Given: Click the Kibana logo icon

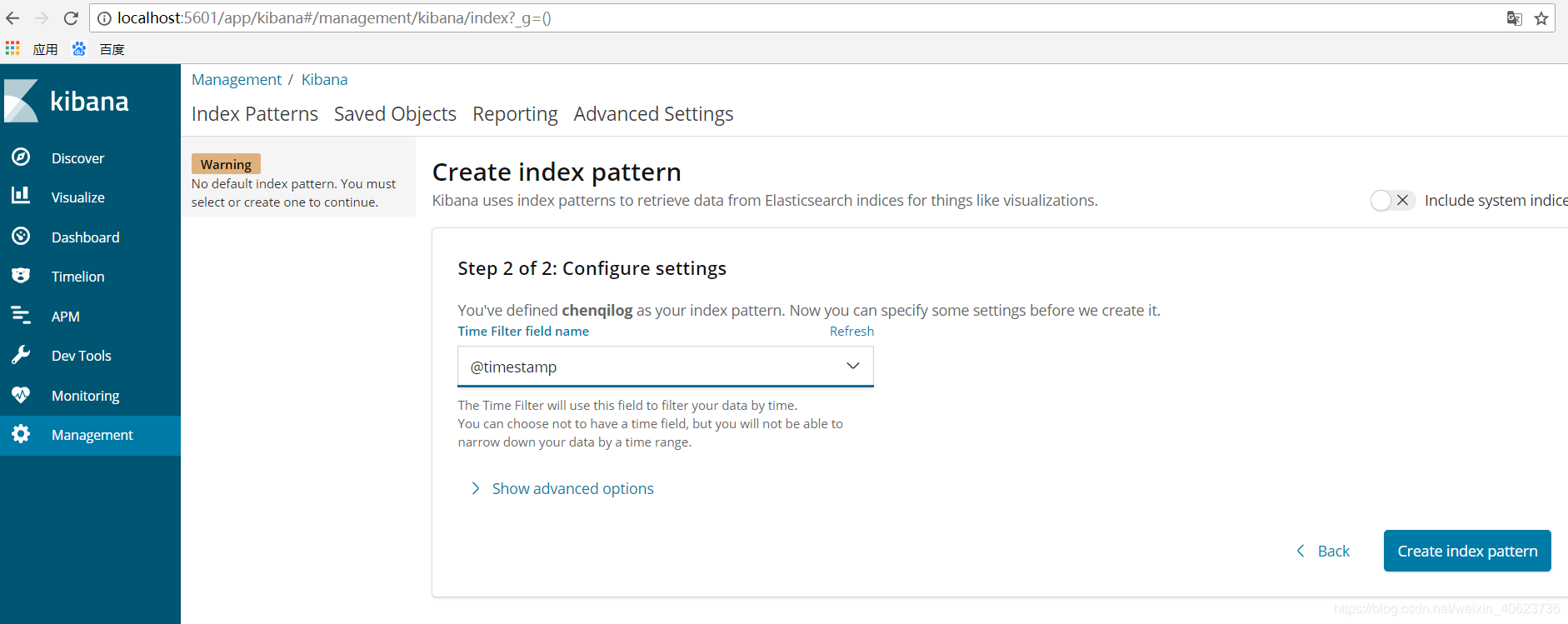Looking at the screenshot, I should point(21,101).
